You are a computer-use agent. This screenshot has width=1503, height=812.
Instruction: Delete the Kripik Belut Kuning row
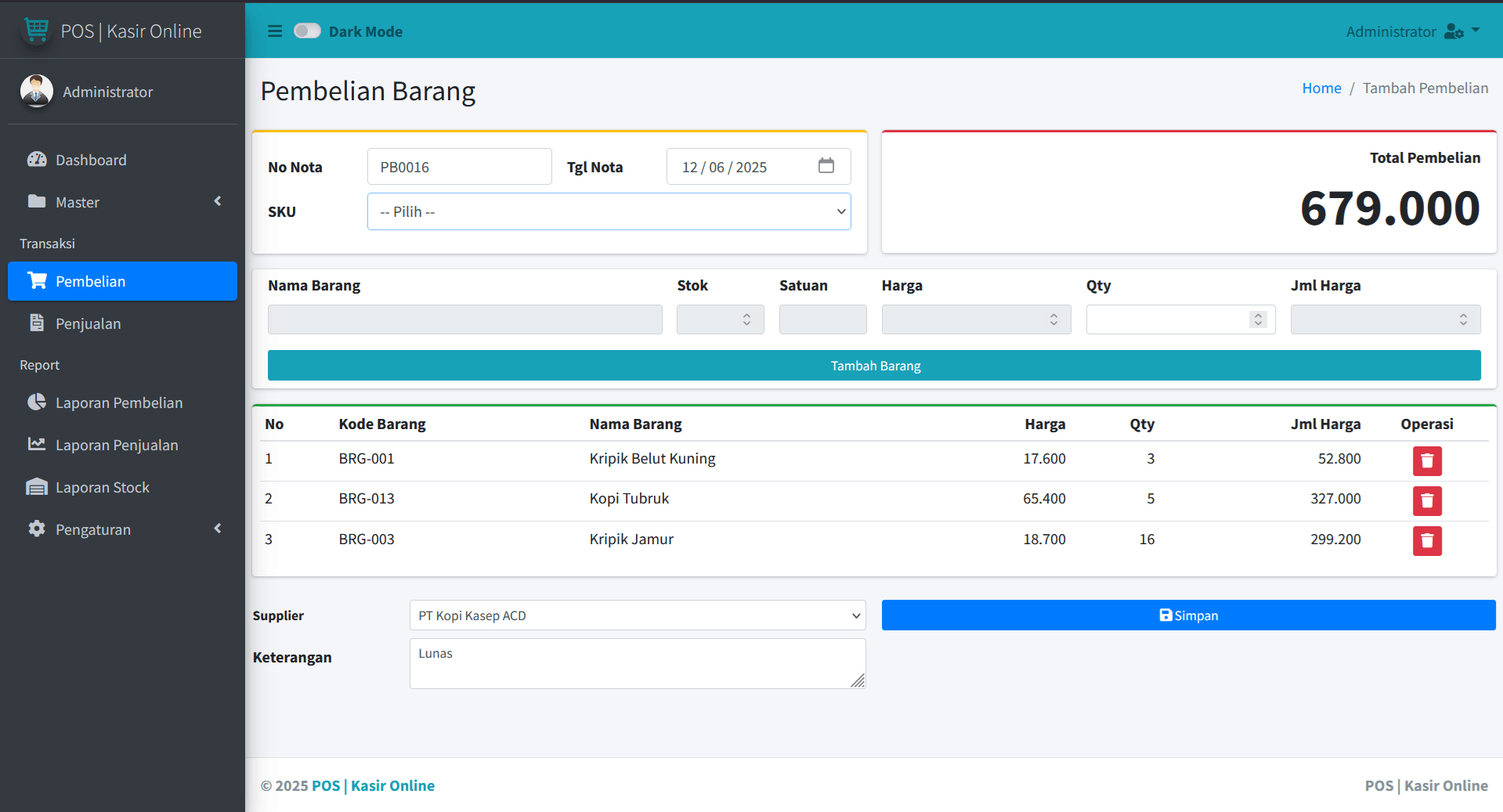coord(1427,461)
